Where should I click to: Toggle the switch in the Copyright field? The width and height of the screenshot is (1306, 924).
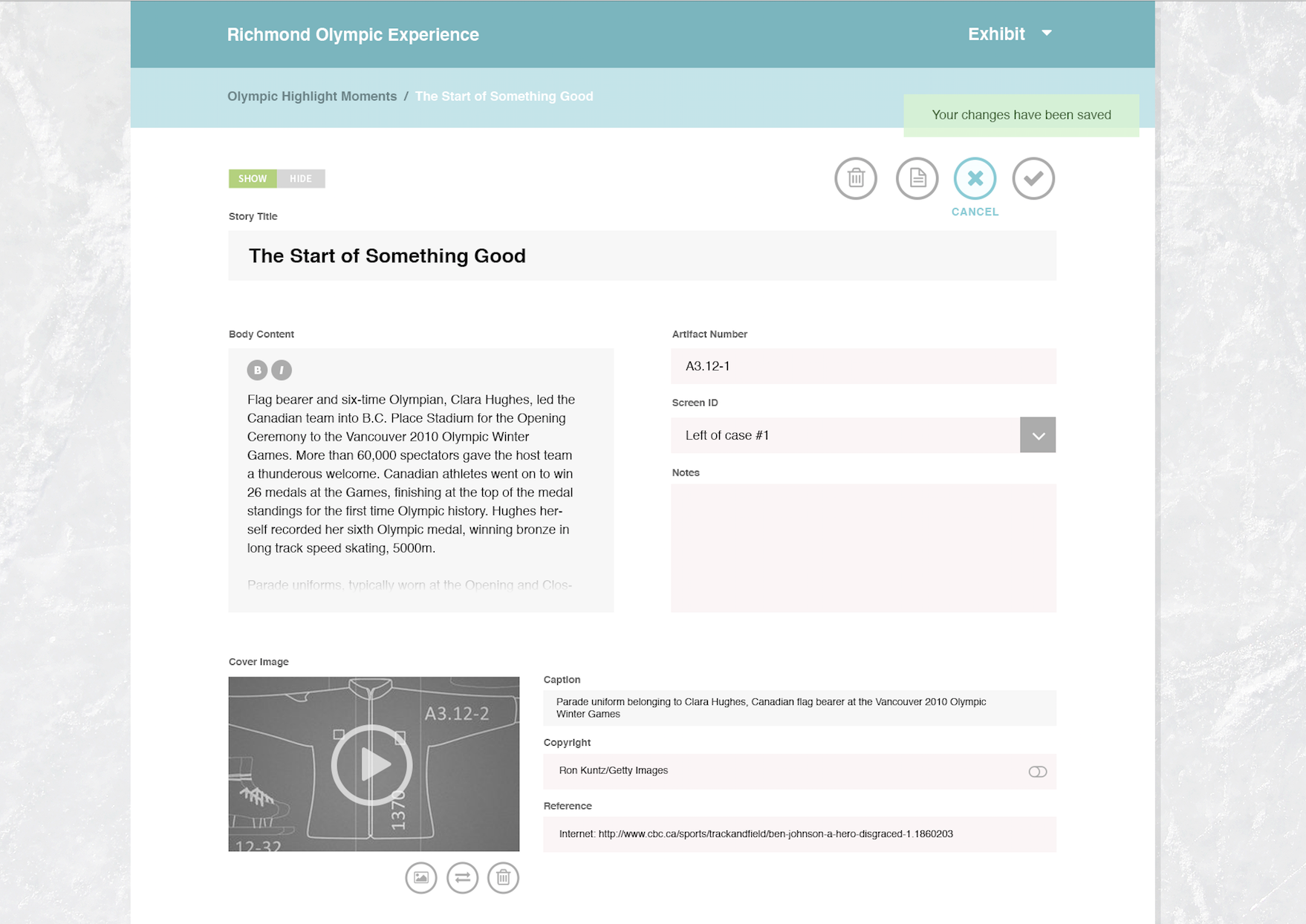pos(1038,772)
